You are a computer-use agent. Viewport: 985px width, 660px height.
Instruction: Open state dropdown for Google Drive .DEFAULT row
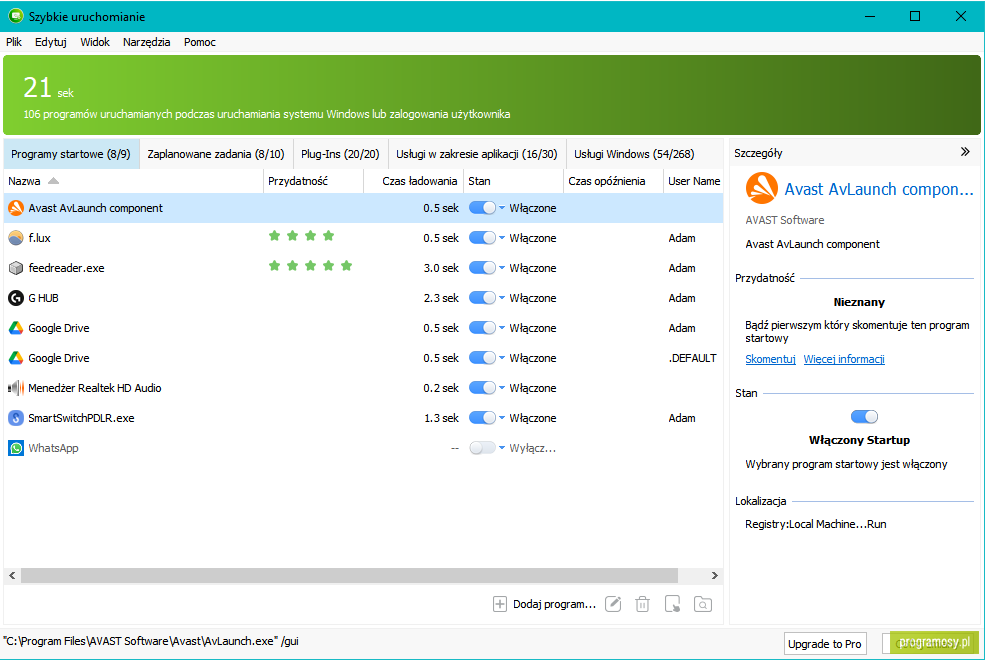coord(502,358)
